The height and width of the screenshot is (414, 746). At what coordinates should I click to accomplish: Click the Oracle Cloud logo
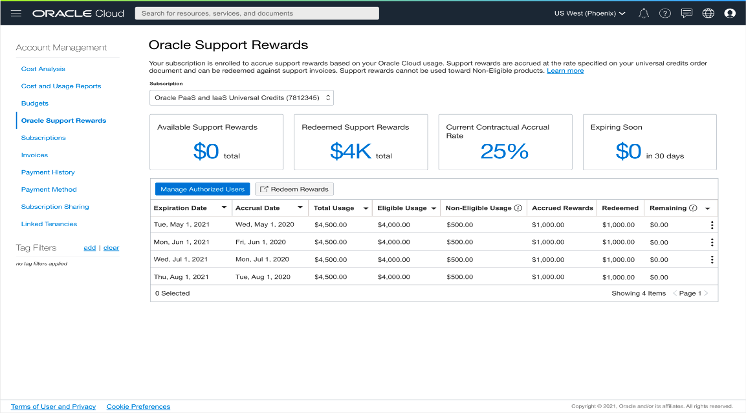tap(79, 13)
